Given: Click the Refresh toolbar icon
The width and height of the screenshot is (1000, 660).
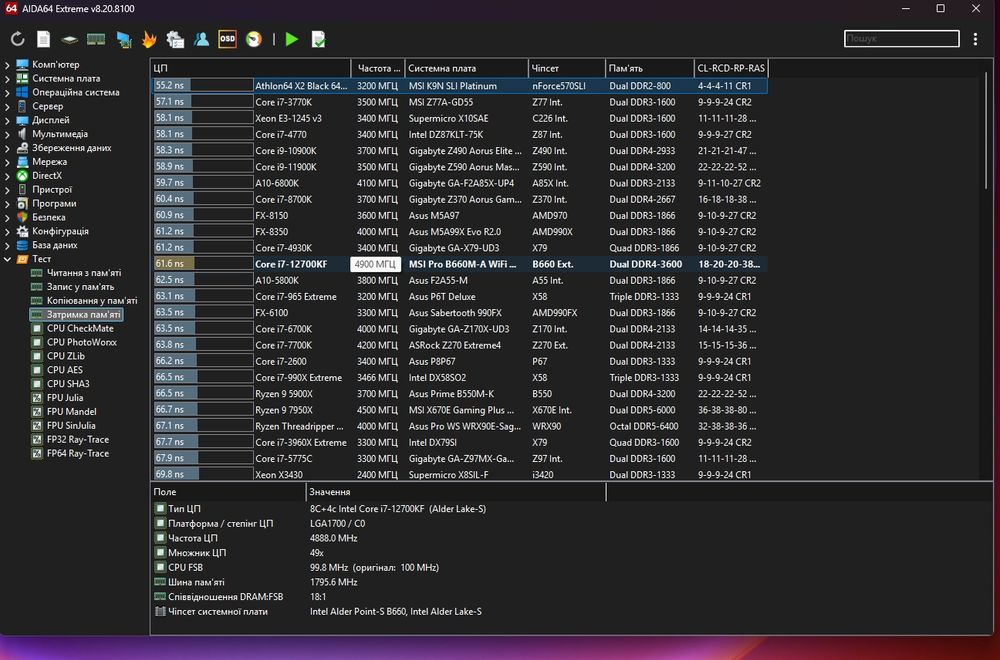Looking at the screenshot, I should [x=17, y=40].
